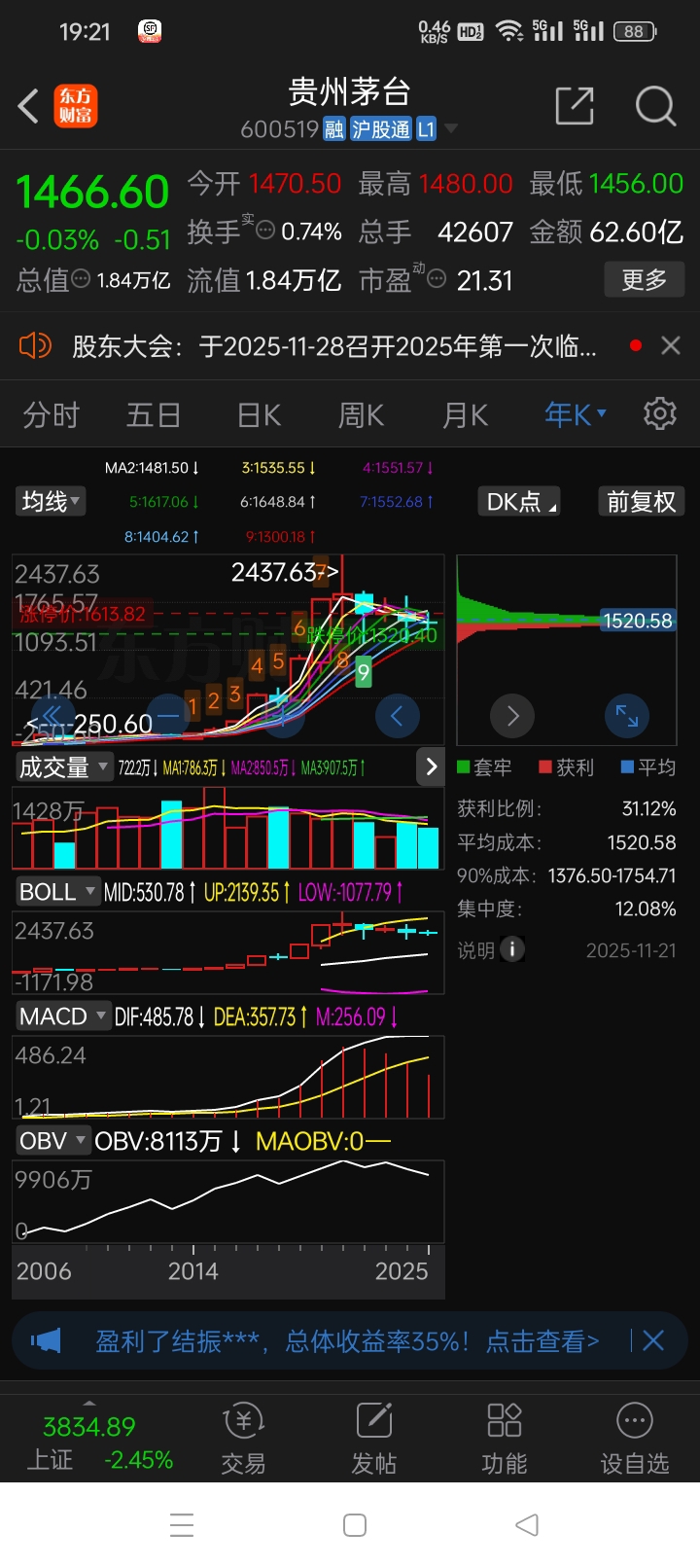This screenshot has height=1568, width=700.
Task: Tap the 90%成本 1376.50-1754.71 value
Action: (x=612, y=875)
